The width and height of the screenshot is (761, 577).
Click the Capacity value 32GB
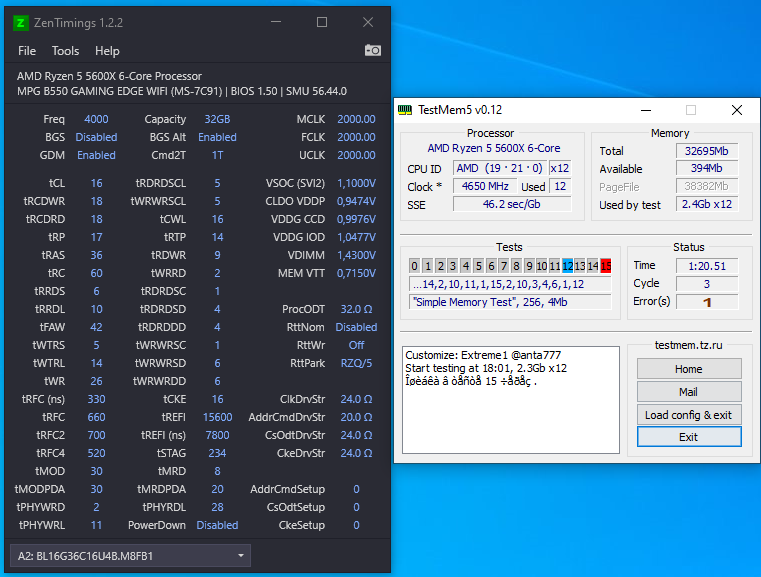tap(217, 119)
